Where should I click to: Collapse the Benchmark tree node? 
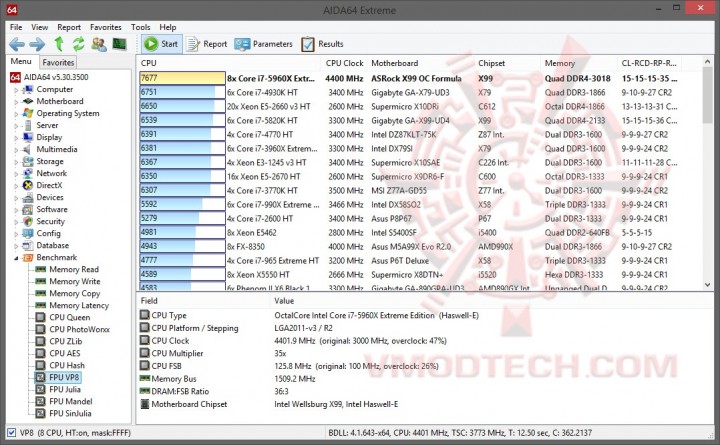16,258
